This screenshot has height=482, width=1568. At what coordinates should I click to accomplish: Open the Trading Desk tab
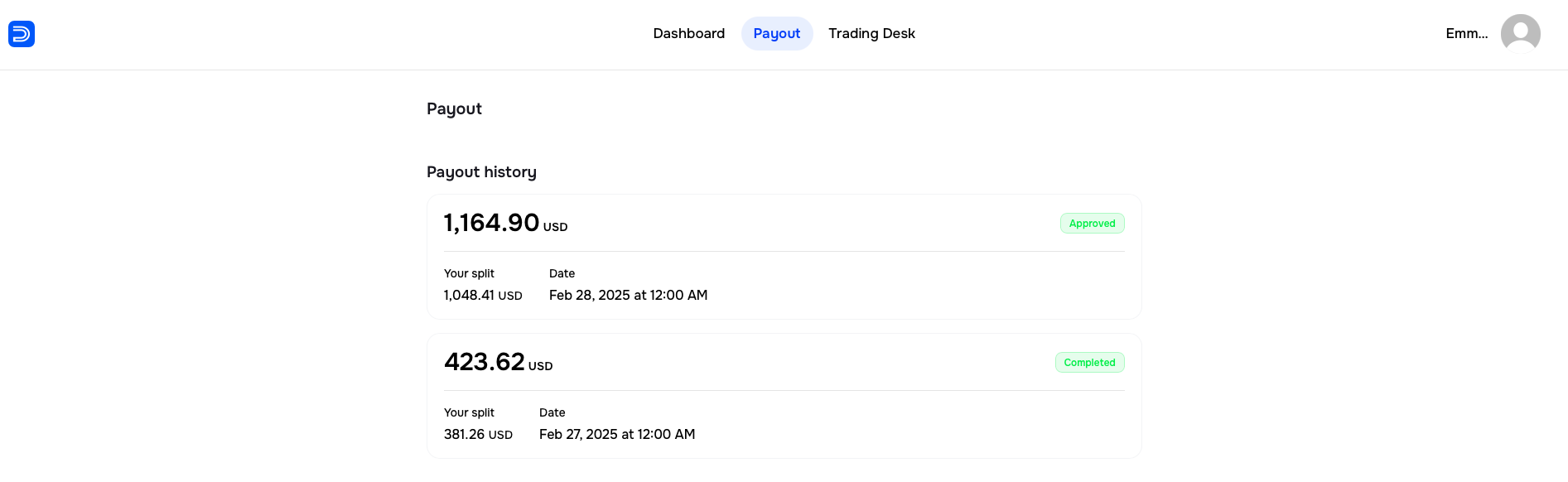pos(871,33)
